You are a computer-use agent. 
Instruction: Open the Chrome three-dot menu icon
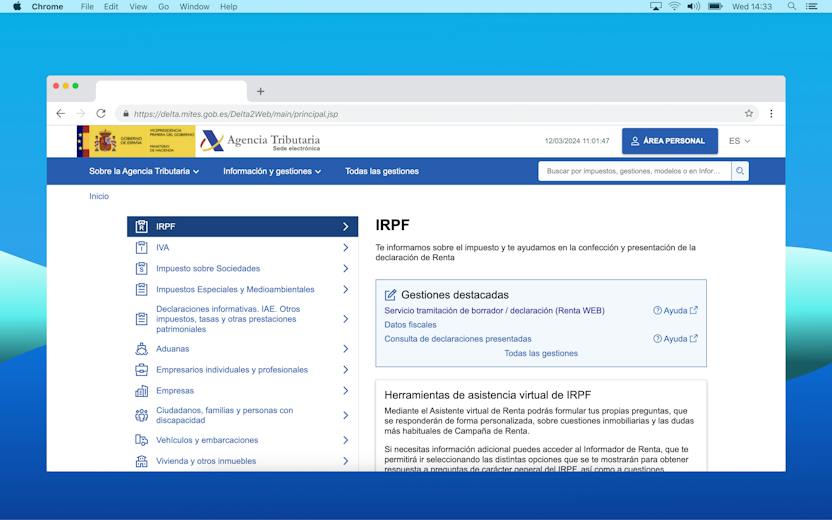point(771,114)
